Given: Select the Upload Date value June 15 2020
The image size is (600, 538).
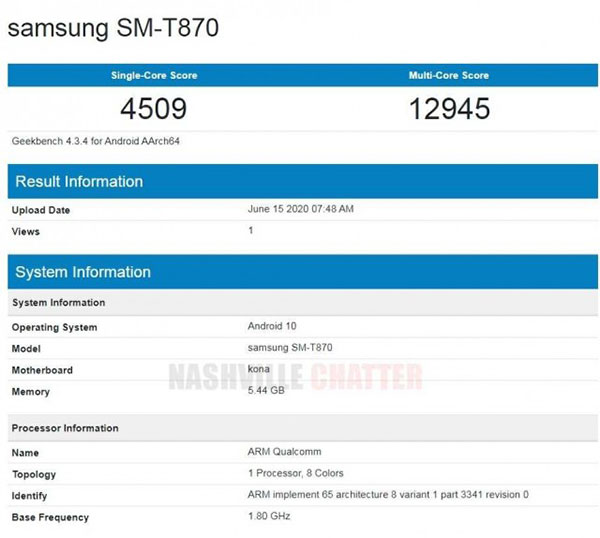Looking at the screenshot, I should tap(300, 209).
